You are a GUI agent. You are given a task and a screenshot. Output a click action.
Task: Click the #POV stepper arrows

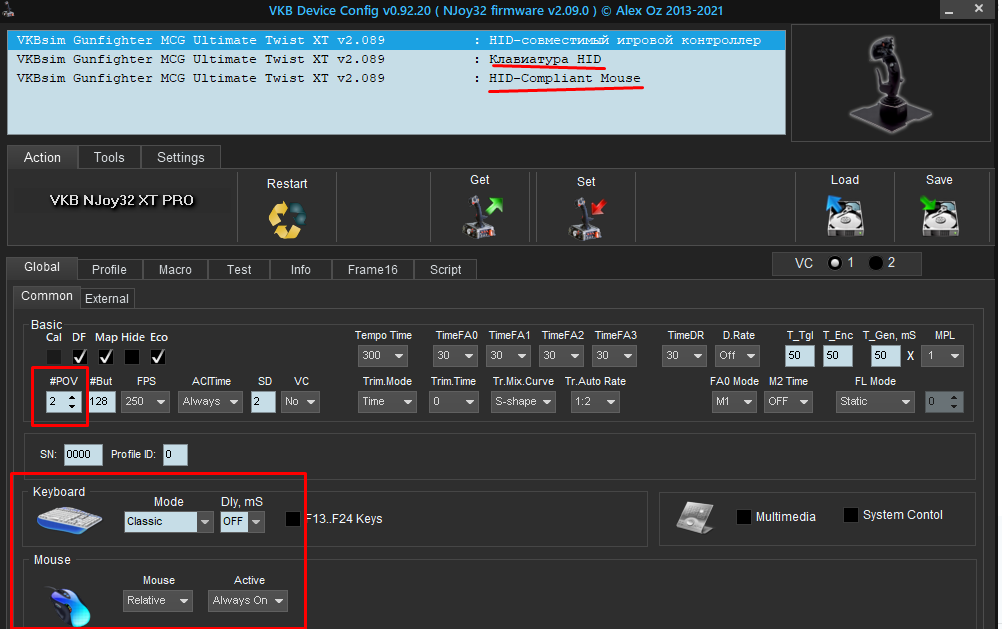(72, 401)
